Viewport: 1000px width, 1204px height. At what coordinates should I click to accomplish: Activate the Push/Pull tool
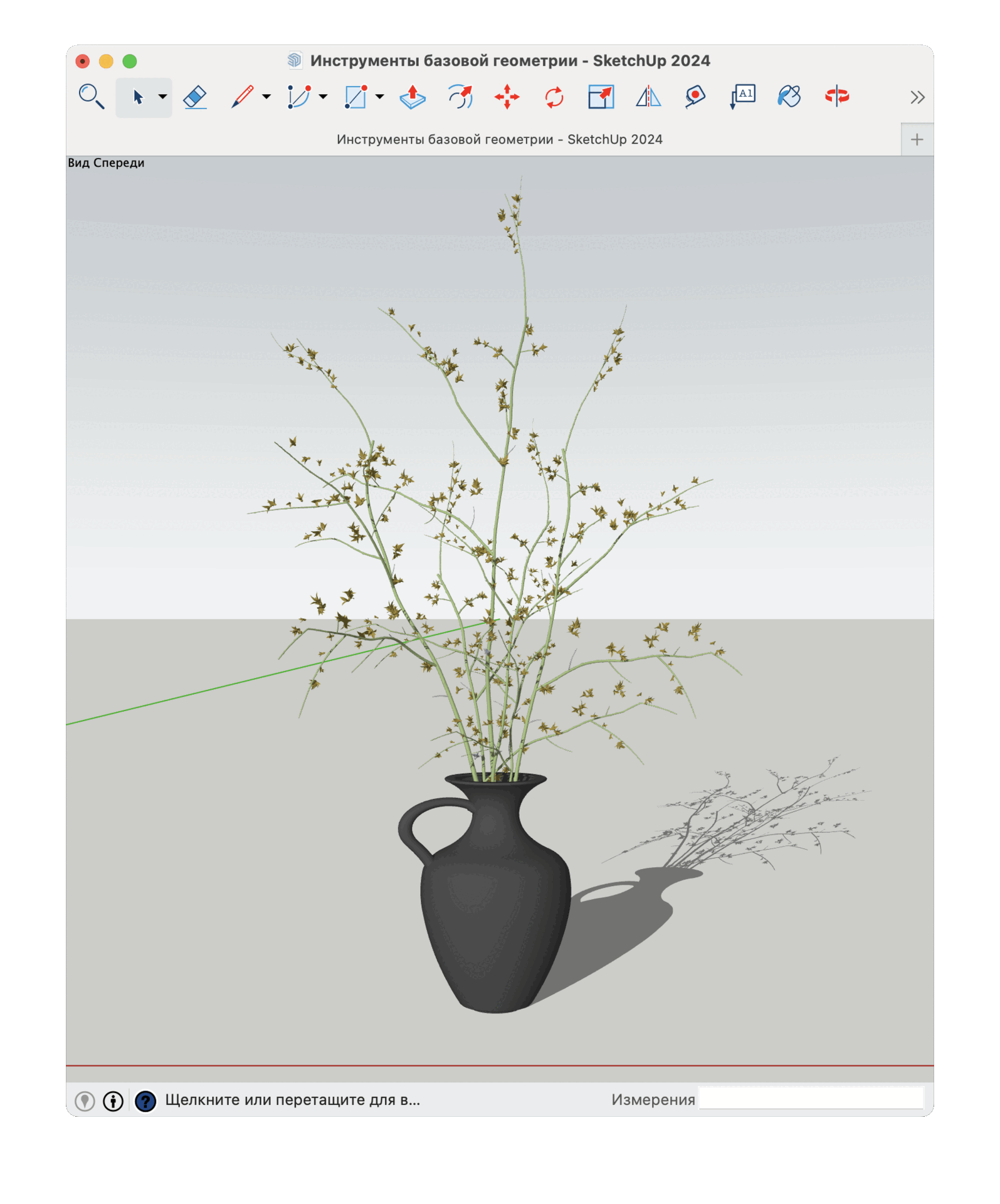click(x=413, y=97)
